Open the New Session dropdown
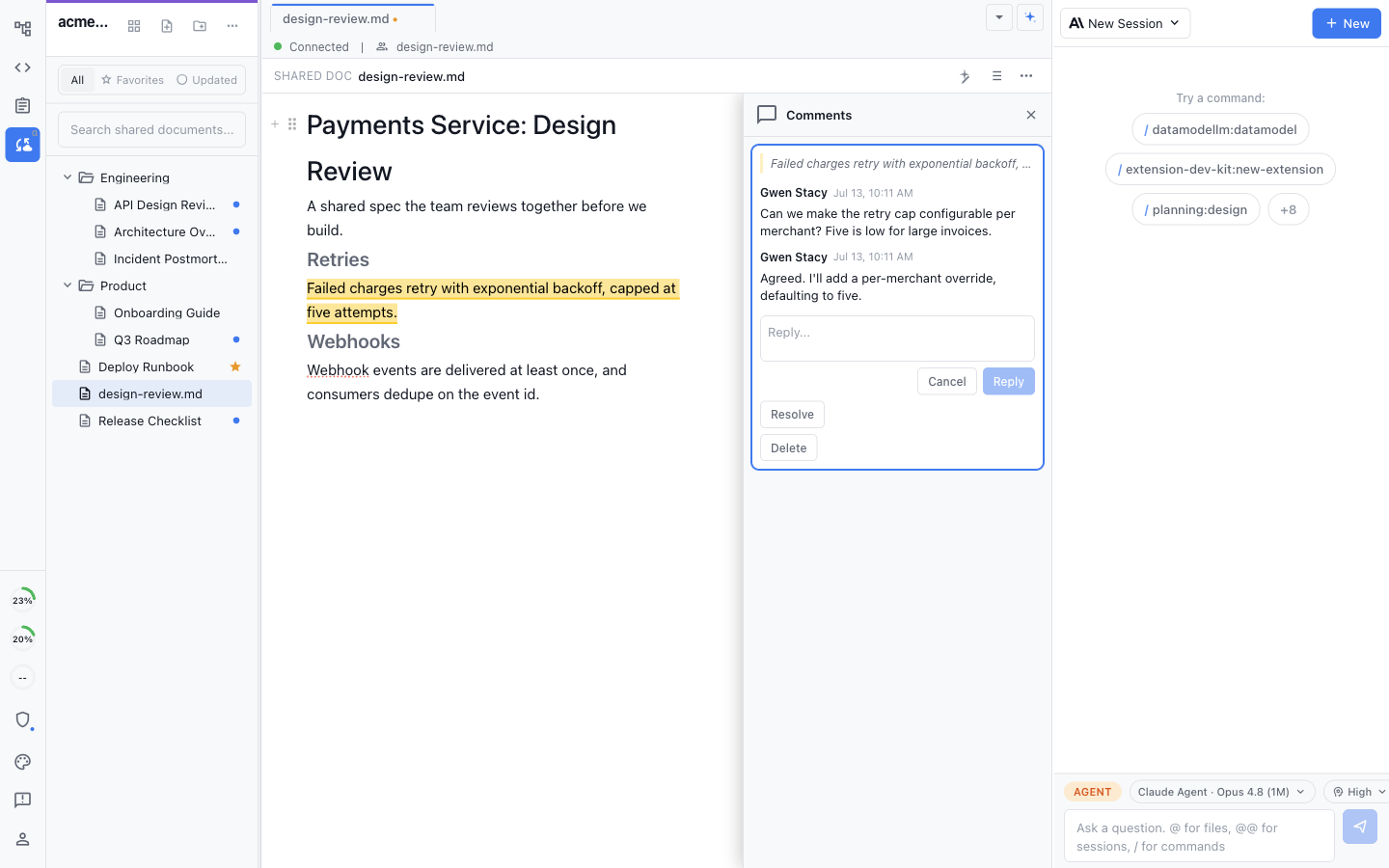Viewport: 1389px width, 868px height. click(x=1125, y=23)
